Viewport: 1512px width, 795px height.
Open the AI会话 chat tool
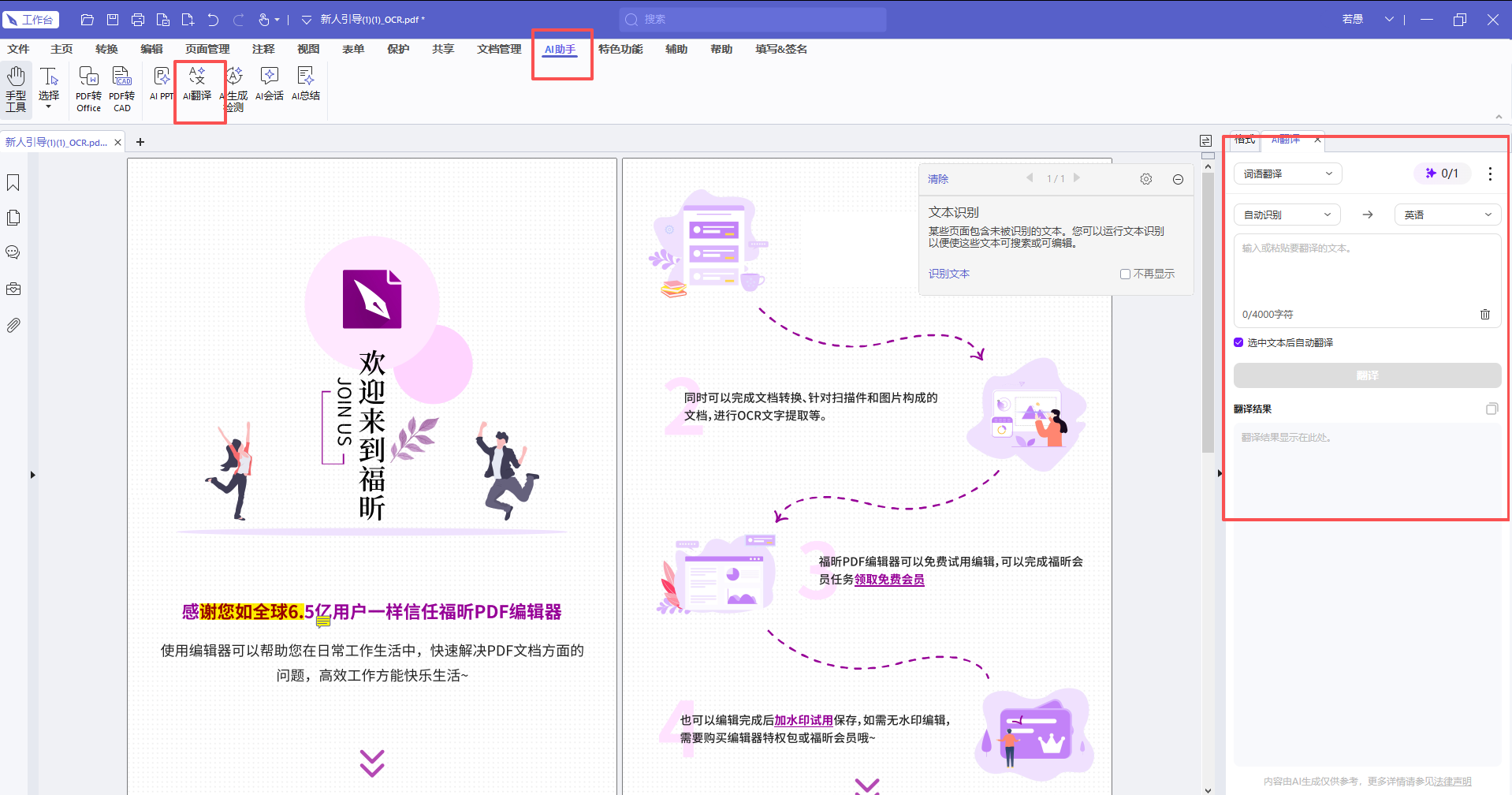coord(270,84)
